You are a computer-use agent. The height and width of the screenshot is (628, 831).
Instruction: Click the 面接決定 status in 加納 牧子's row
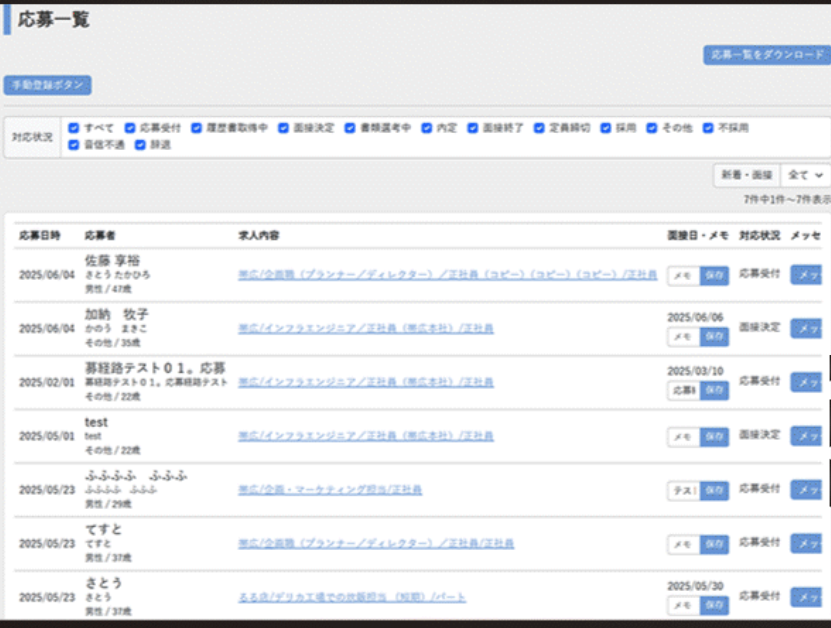coord(760,327)
